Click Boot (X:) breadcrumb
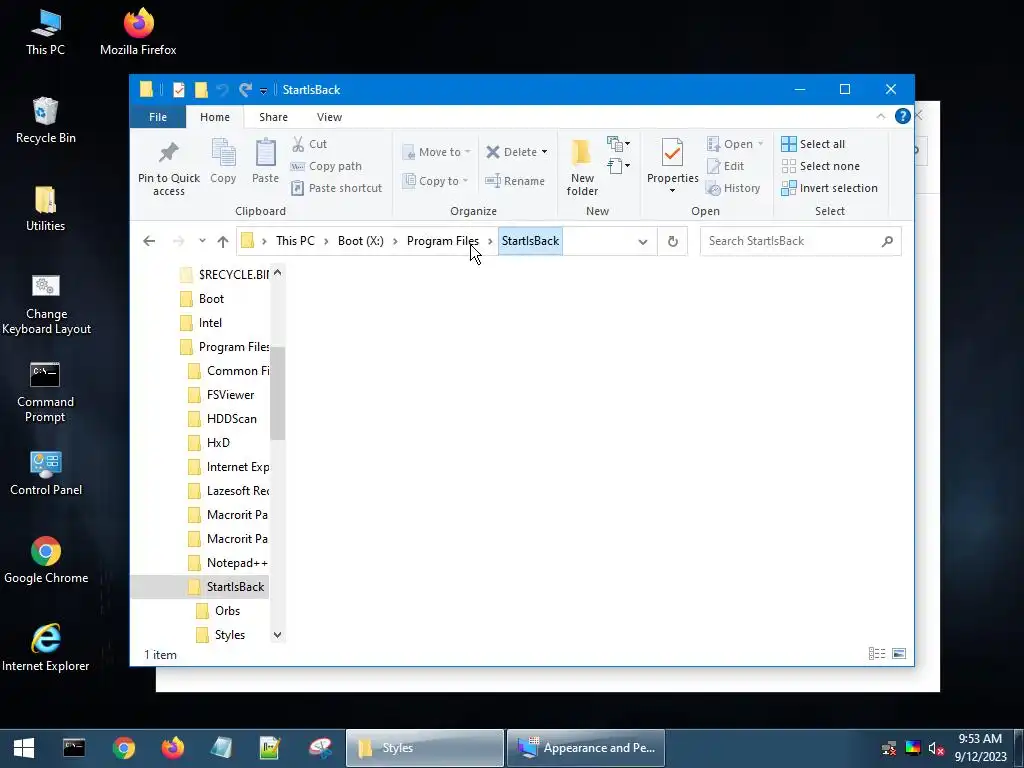The image size is (1024, 768). (360, 241)
